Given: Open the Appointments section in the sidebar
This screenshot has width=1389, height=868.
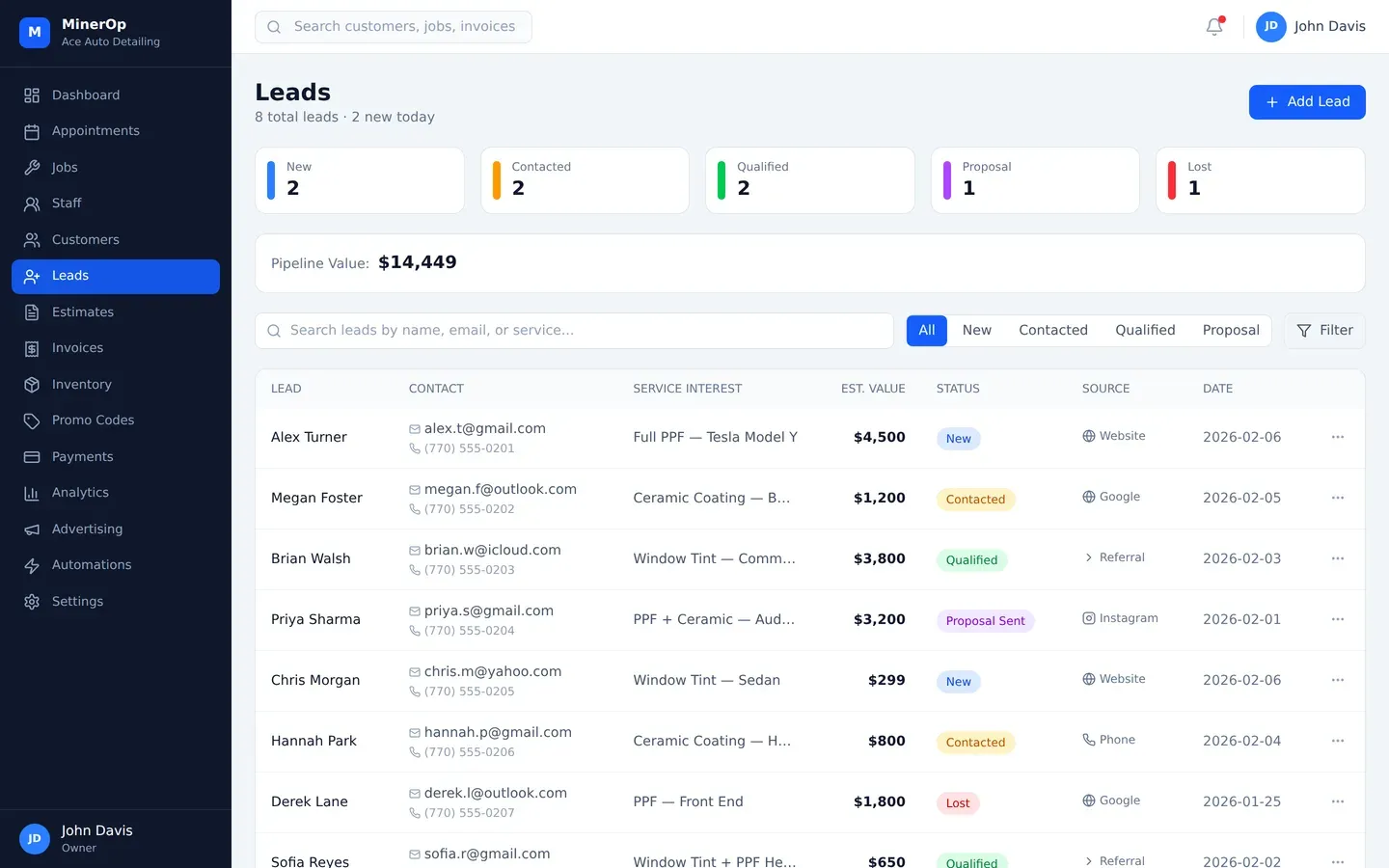Looking at the screenshot, I should 94,131.
